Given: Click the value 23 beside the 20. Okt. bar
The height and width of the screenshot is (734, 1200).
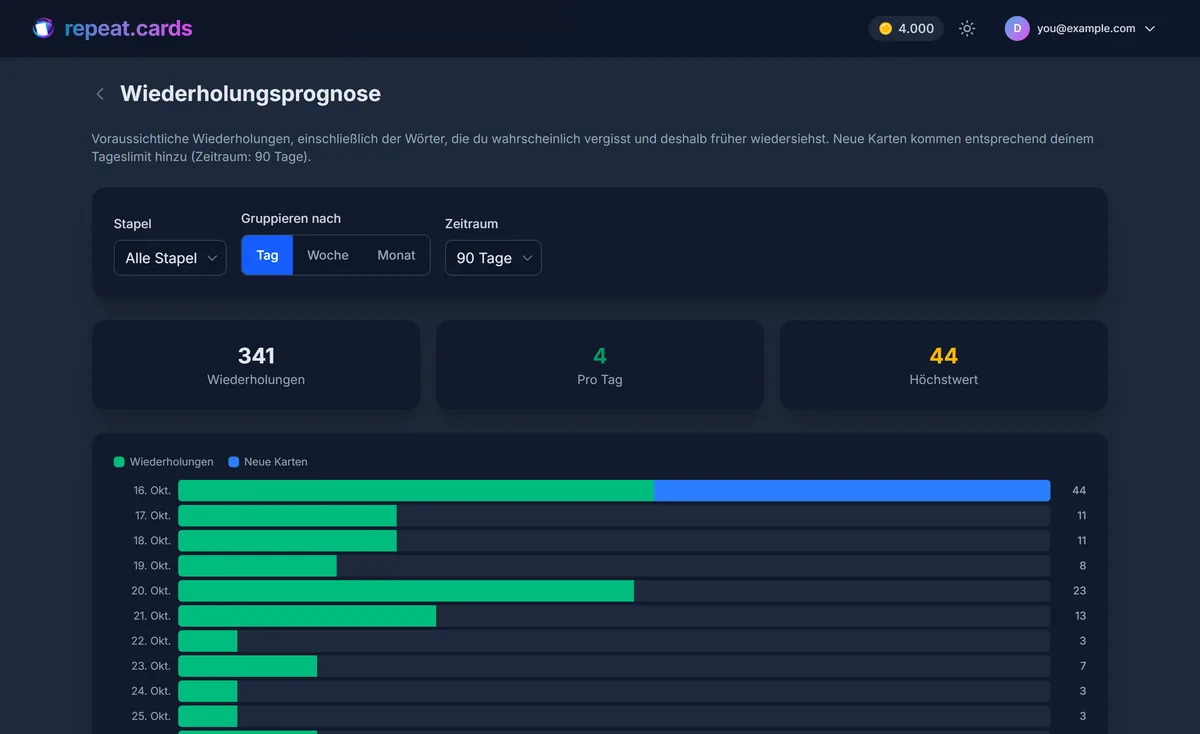Looking at the screenshot, I should point(1079,591).
